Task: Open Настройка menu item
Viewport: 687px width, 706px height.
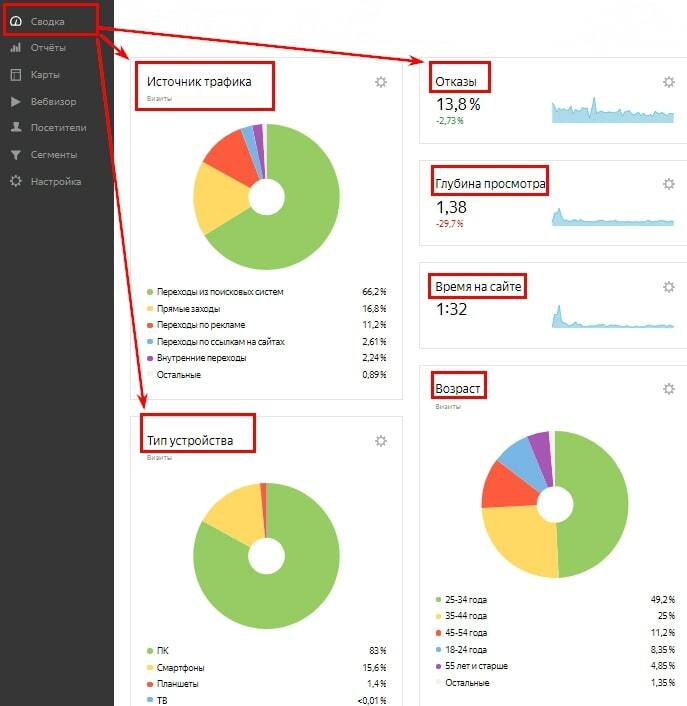Action: coord(57,181)
